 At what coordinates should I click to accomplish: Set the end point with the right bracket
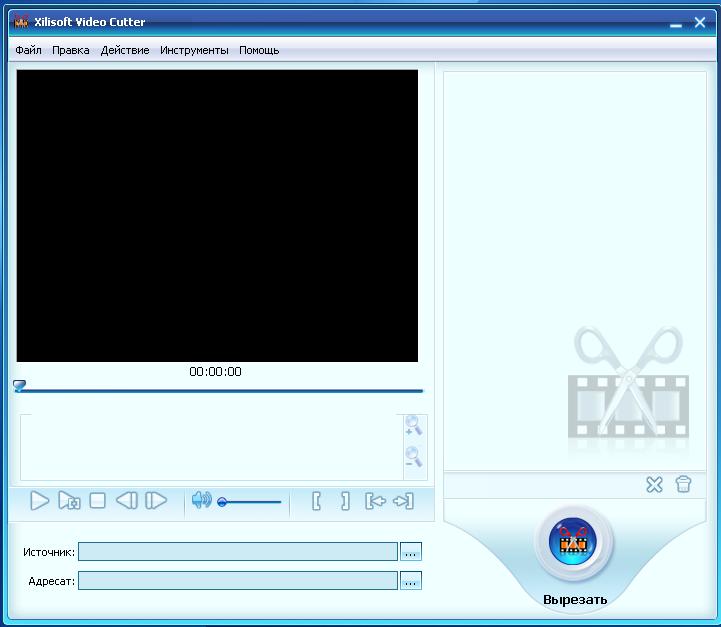(x=345, y=501)
